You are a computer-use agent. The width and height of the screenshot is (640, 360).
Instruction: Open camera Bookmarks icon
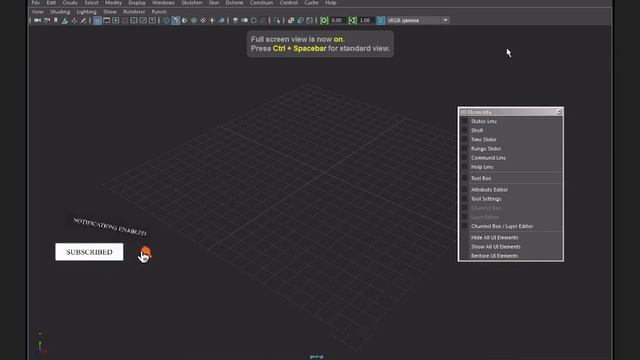[x=56, y=20]
